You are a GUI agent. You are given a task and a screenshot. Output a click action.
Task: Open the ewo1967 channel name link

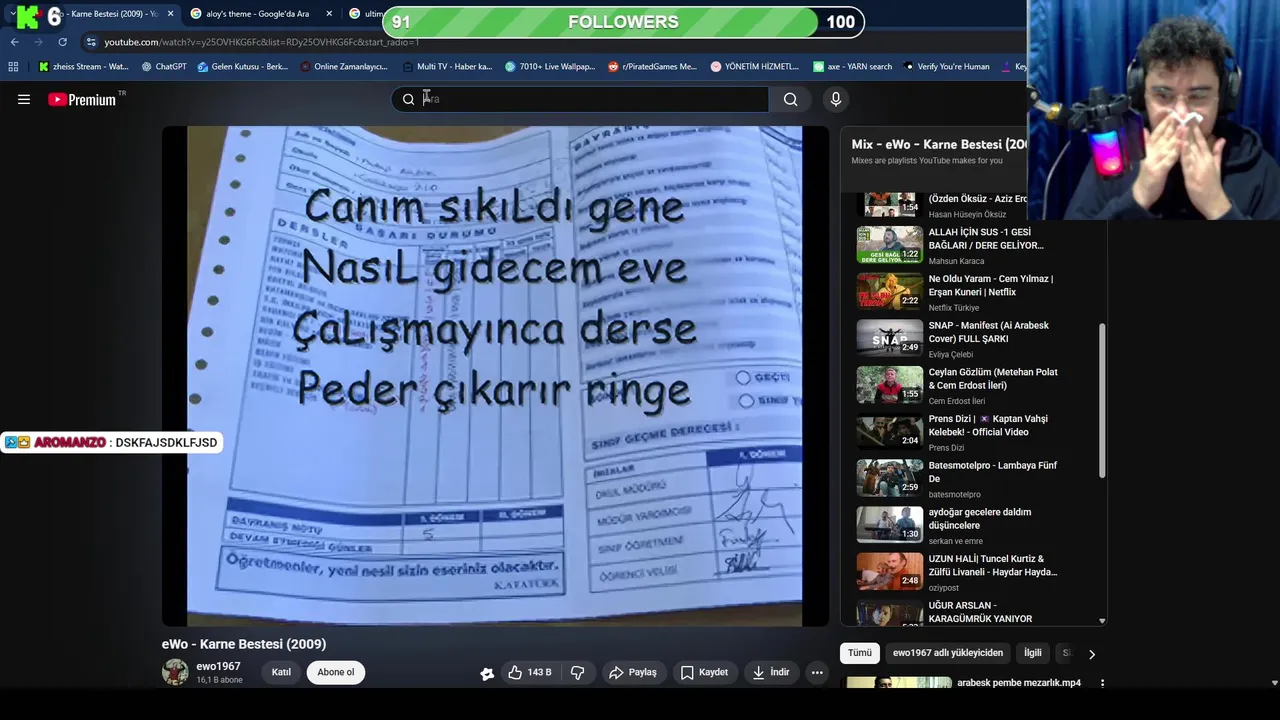point(218,666)
